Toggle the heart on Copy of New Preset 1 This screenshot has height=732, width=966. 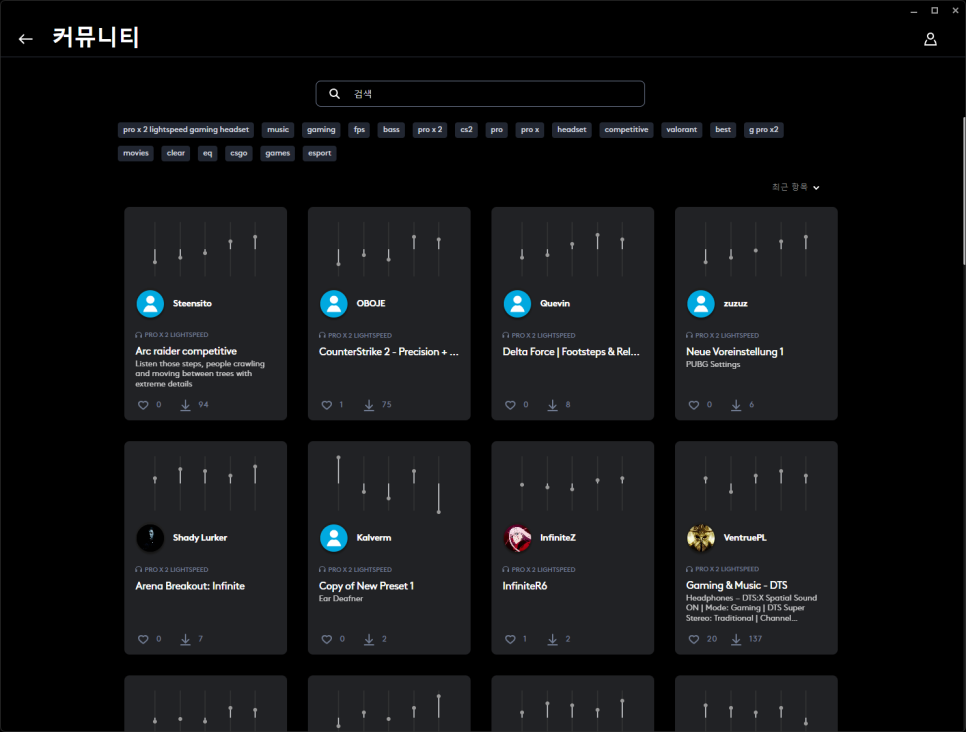[326, 639]
